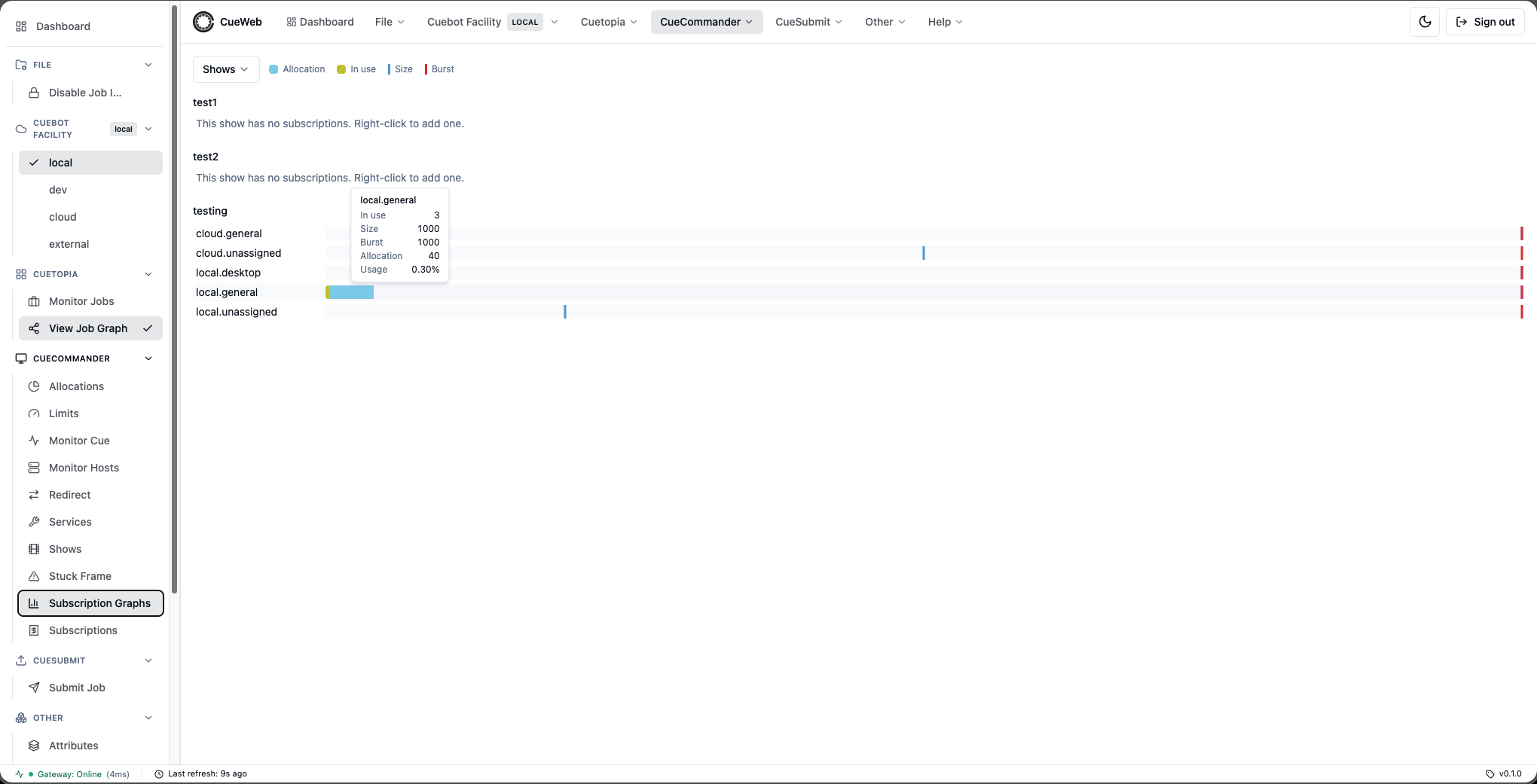Screen dimensions: 1537x784
Task: Click the Stuck Frame warning icon
Action: click(34, 576)
